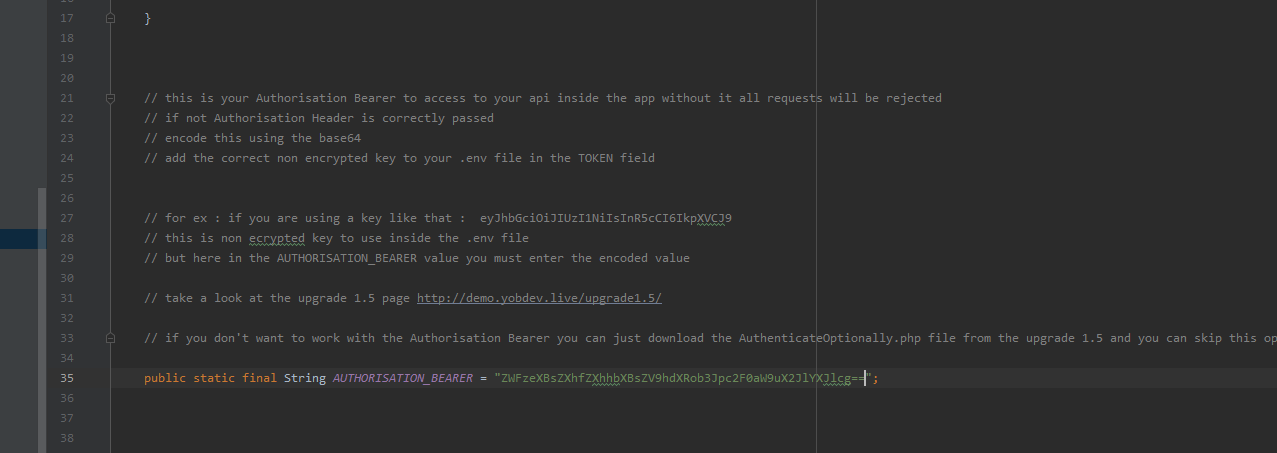Click the 'final' keyword on line 35
The height and width of the screenshot is (453, 1277).
[259, 378]
